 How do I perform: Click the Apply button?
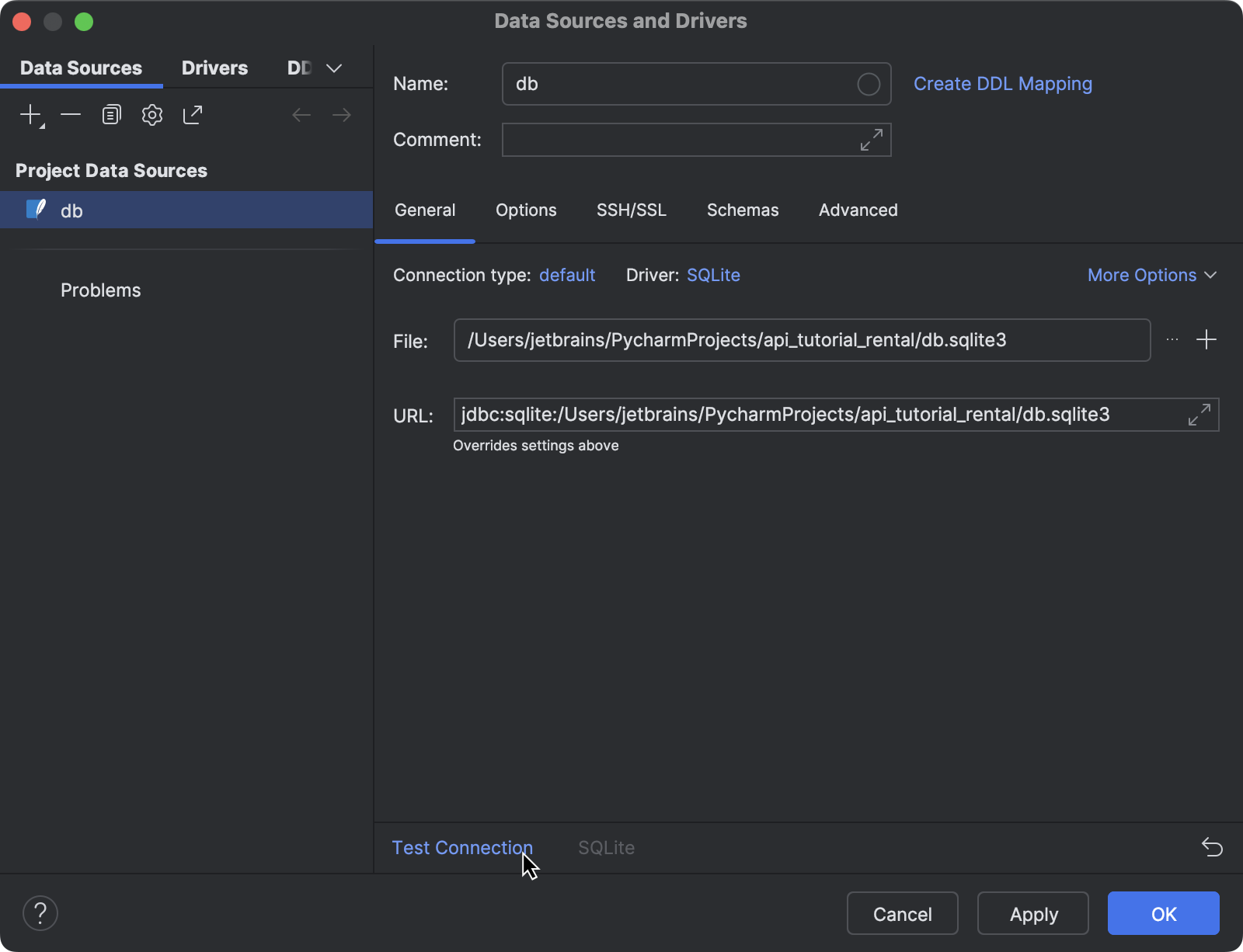pos(1033,914)
